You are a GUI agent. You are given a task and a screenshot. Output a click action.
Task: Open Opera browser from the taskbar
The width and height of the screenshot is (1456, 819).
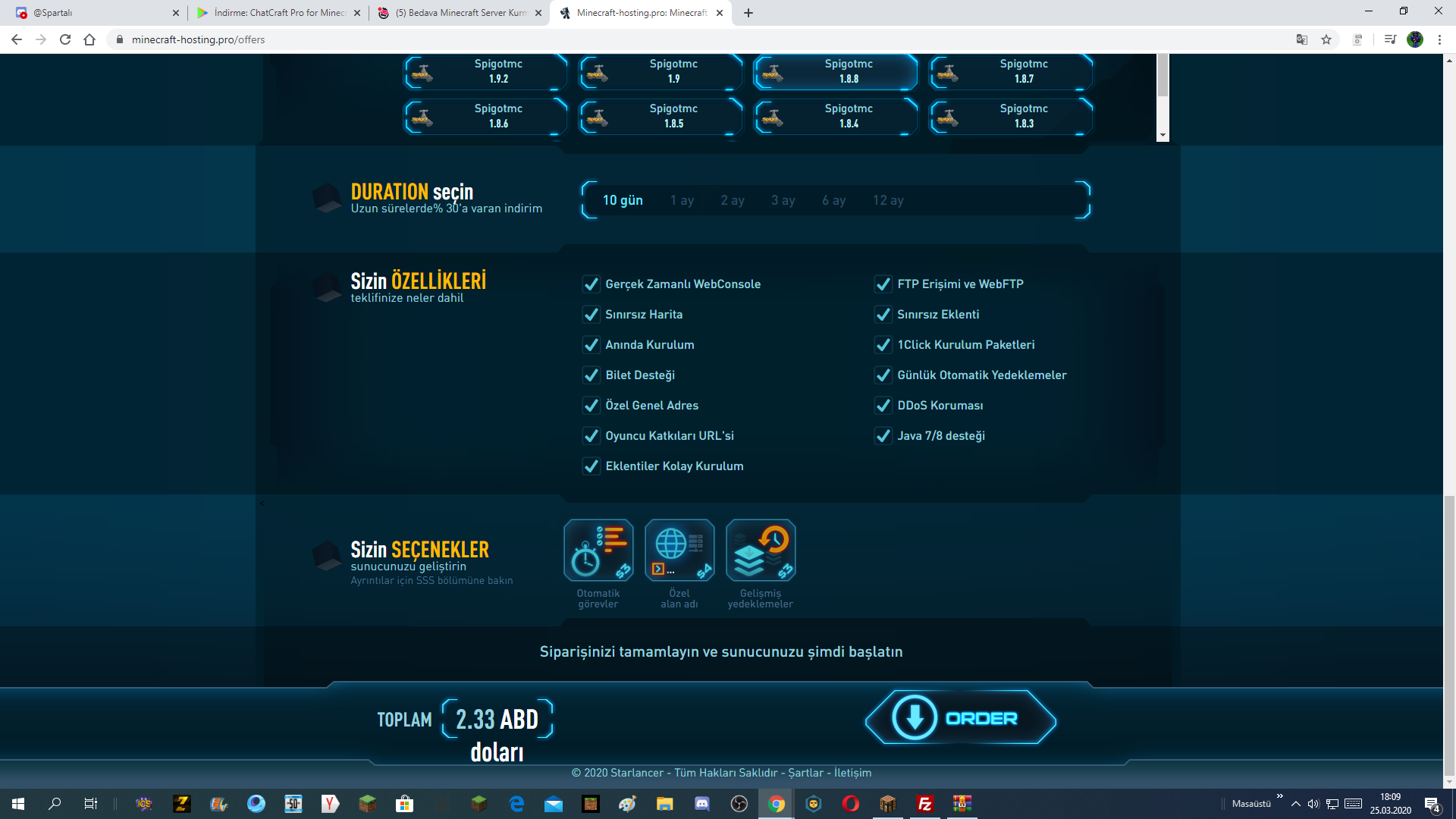[851, 804]
